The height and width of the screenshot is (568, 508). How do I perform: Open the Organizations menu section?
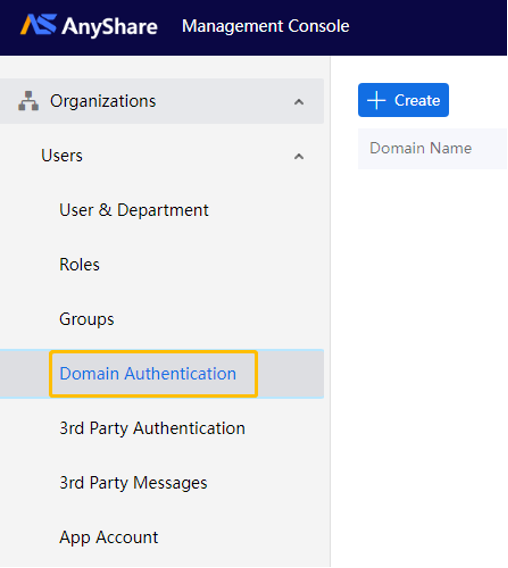pyautogui.click(x=162, y=101)
